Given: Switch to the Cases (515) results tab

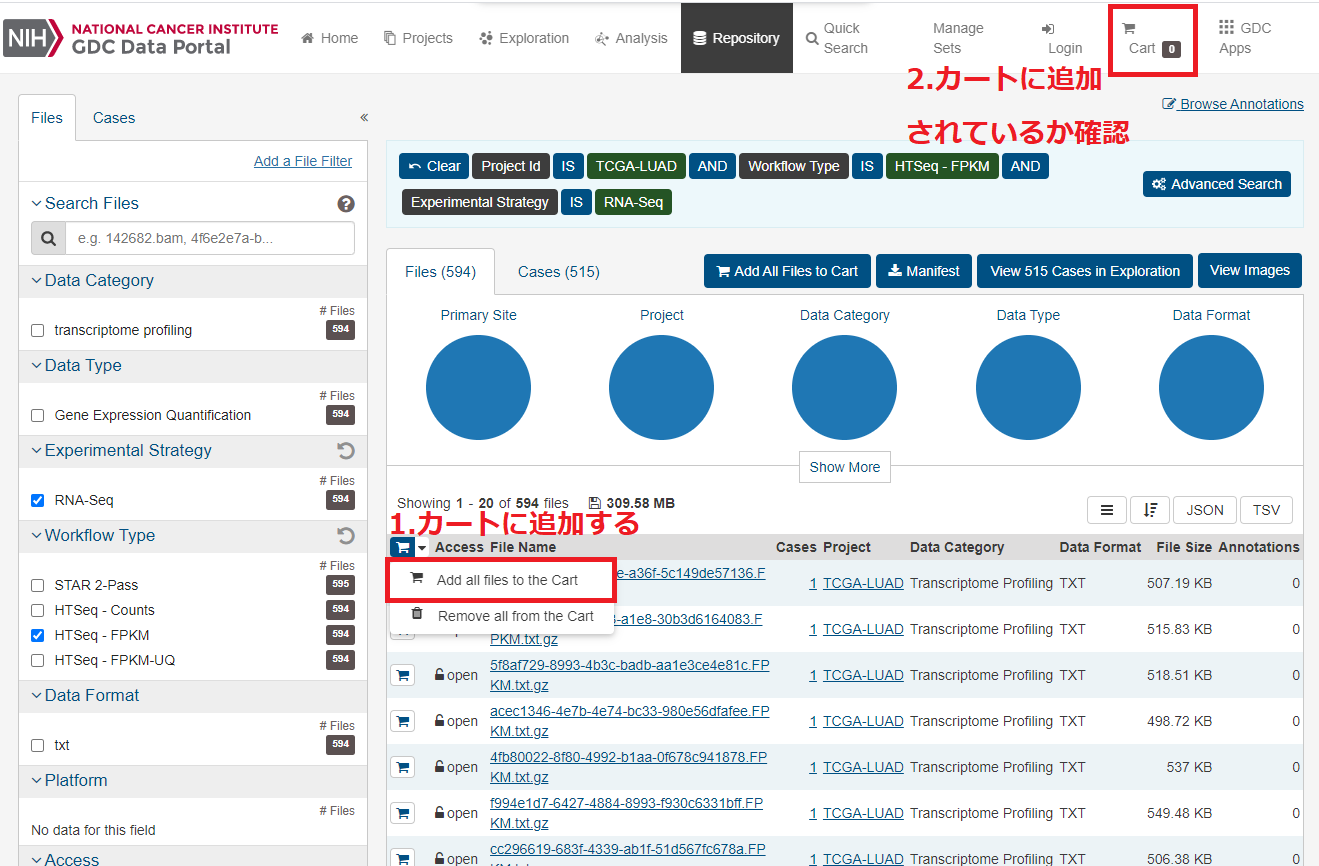Looking at the screenshot, I should pyautogui.click(x=559, y=271).
